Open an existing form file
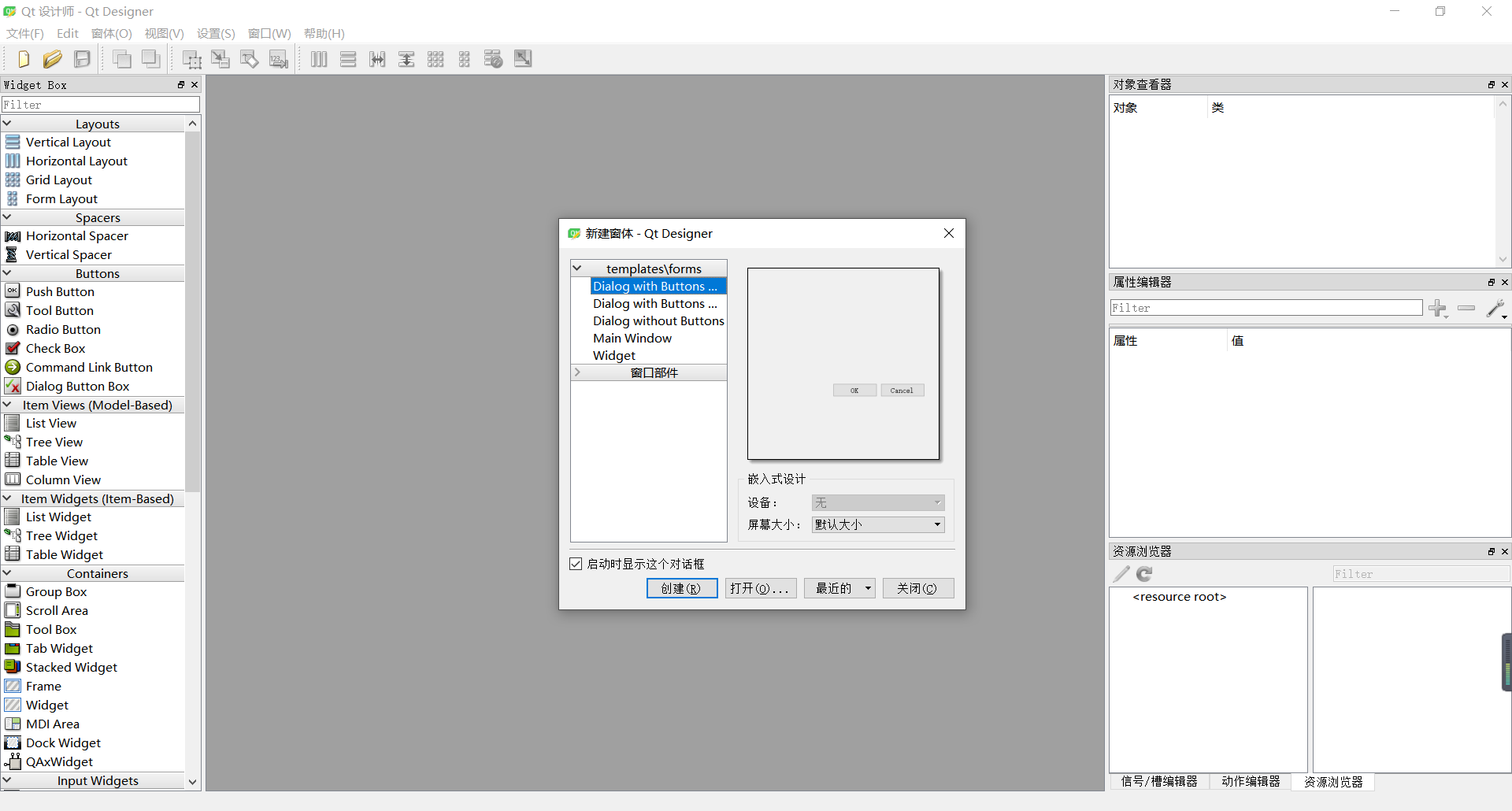The image size is (1512, 811). pyautogui.click(x=52, y=58)
